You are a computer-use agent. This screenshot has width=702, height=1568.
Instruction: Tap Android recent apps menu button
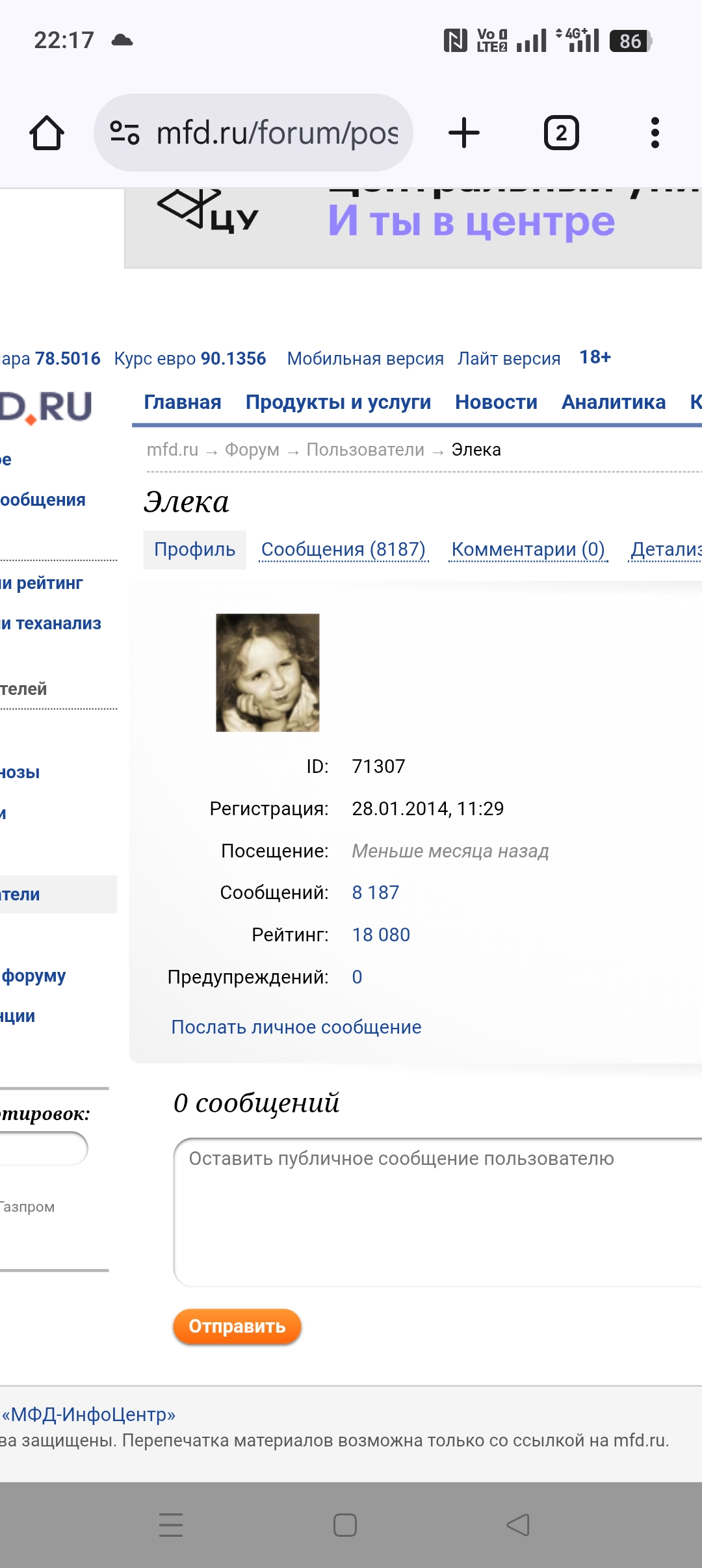(x=171, y=1525)
